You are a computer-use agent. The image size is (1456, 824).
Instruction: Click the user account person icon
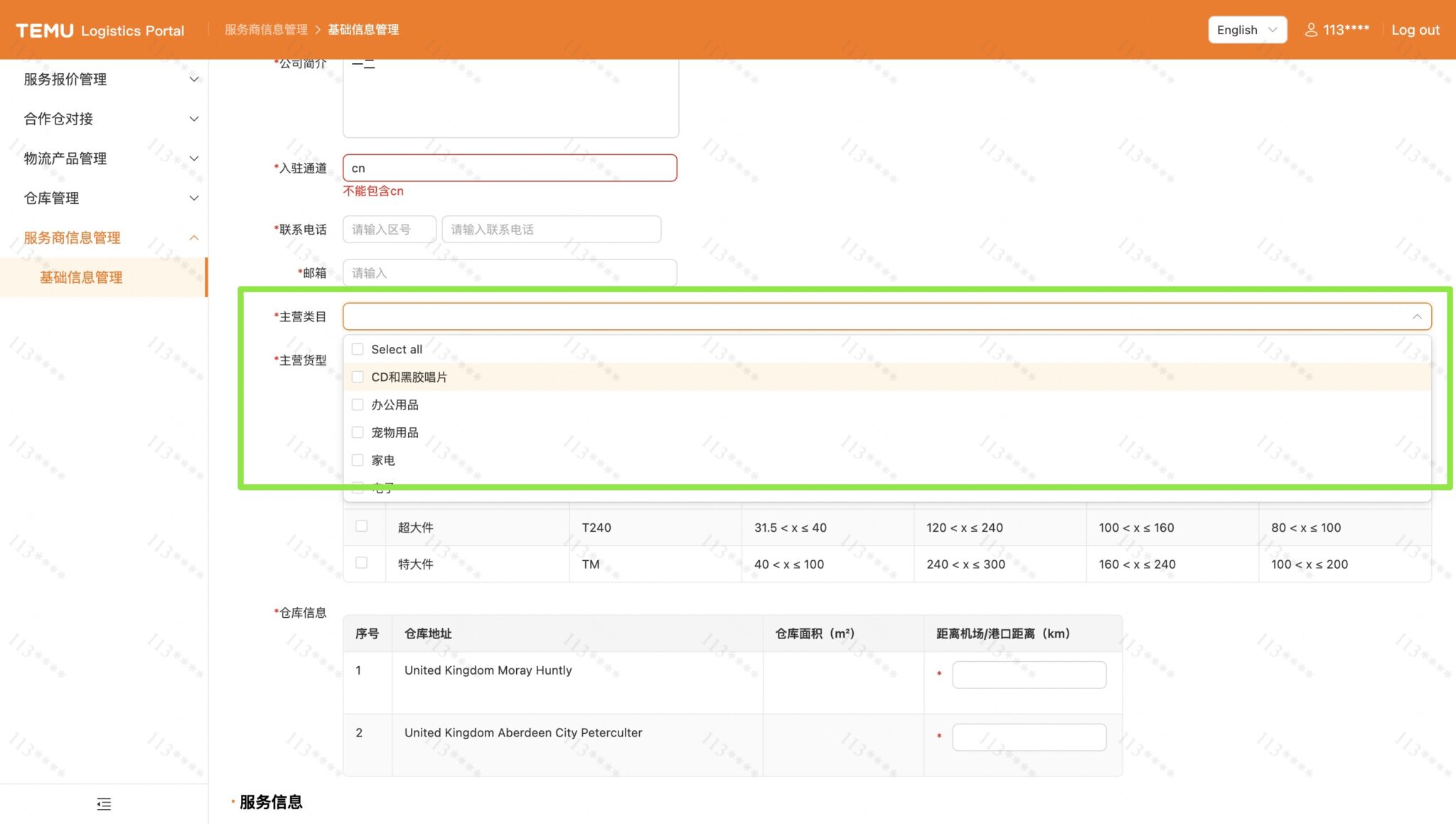(x=1312, y=30)
